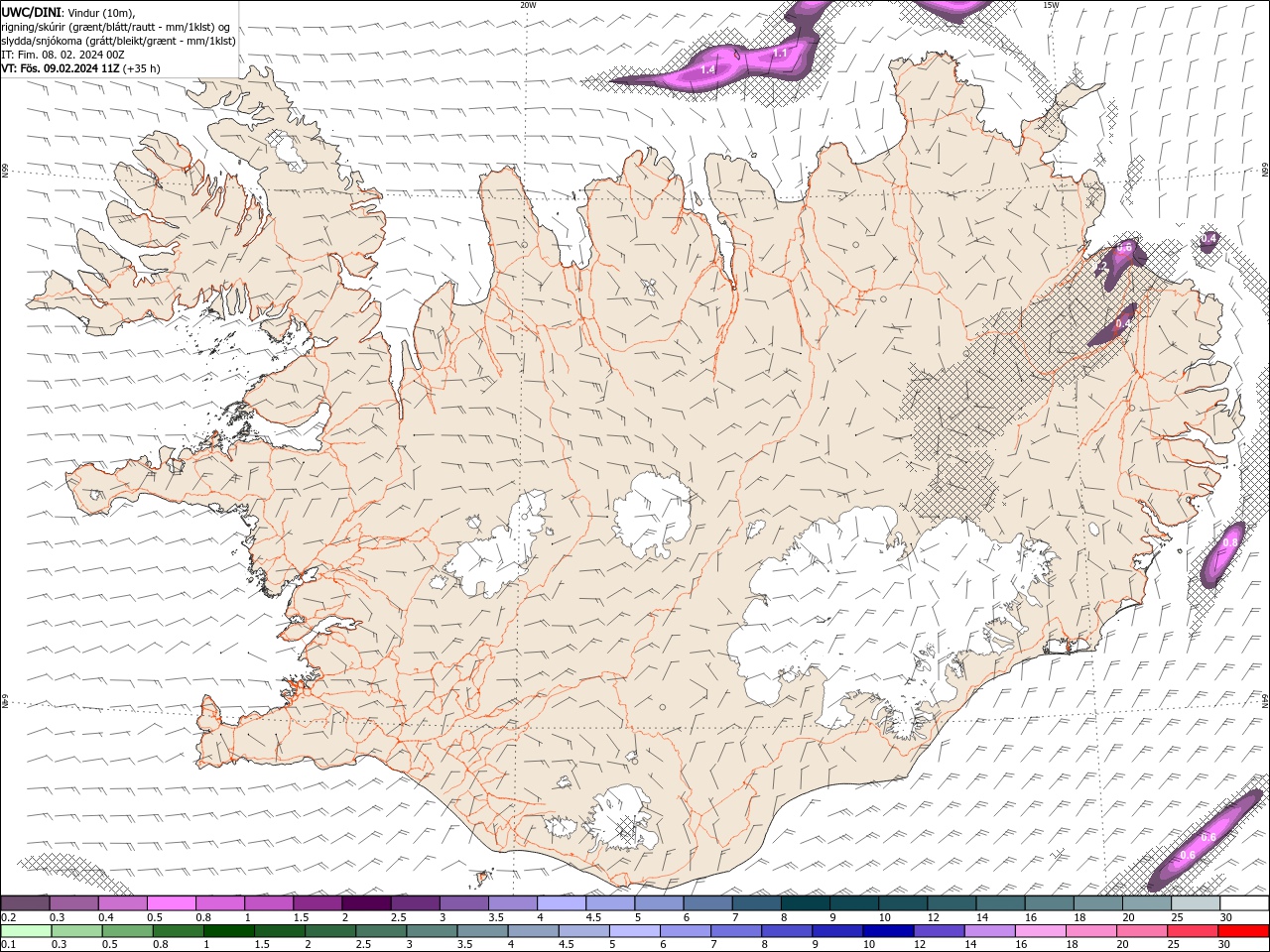Select the lightest green swatch after 0.1
Screen dimensions: 1270x952
tap(26, 931)
